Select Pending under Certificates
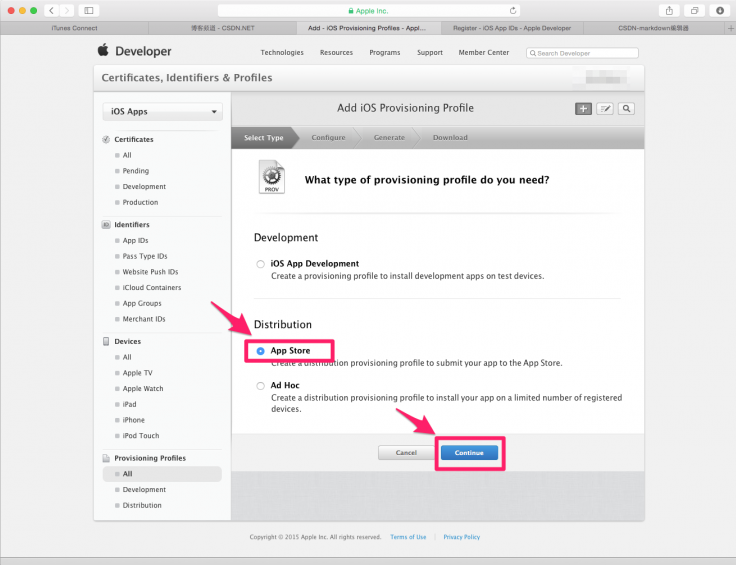736x565 pixels. tap(135, 171)
